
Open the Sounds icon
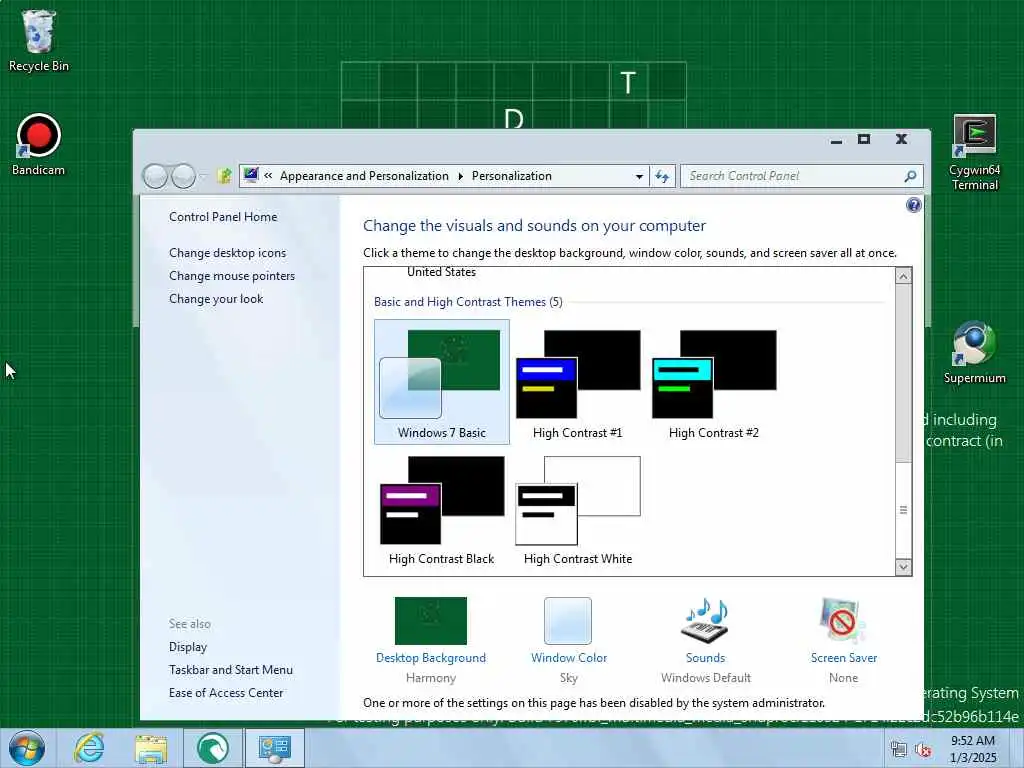(705, 620)
